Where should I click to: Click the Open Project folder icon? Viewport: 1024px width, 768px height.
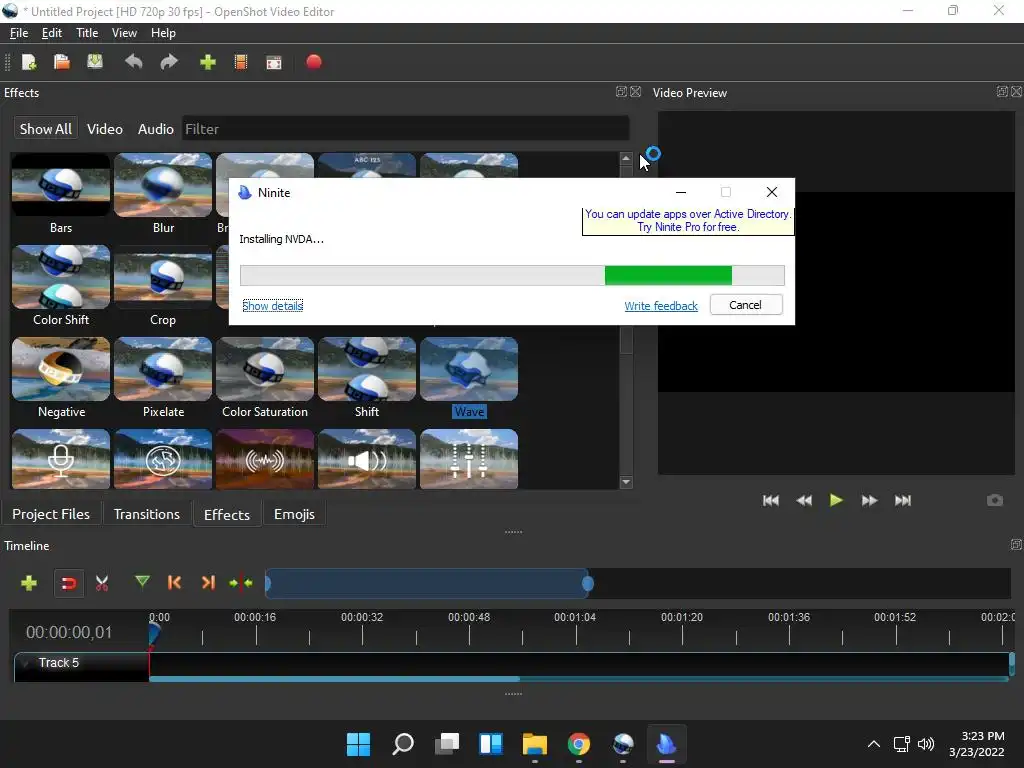pos(61,62)
